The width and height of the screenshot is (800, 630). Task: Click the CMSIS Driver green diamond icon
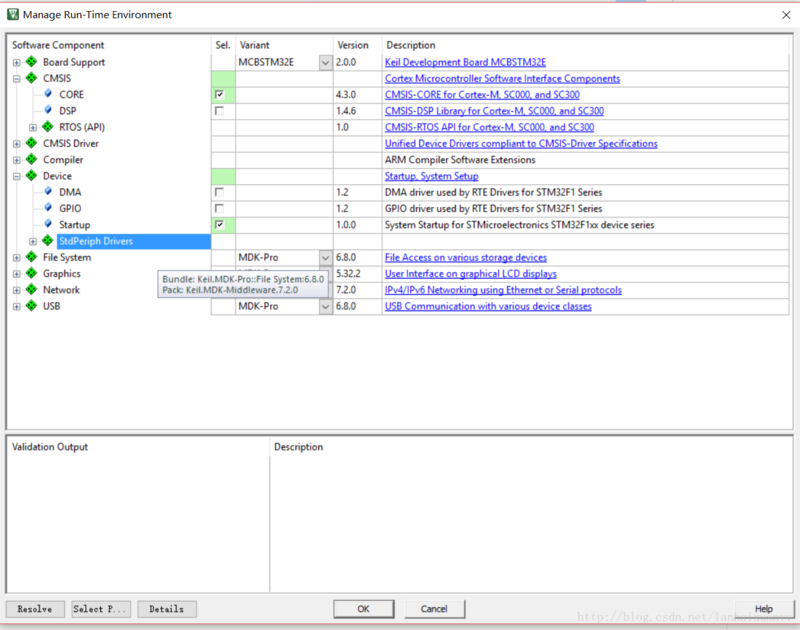pyautogui.click(x=32, y=143)
